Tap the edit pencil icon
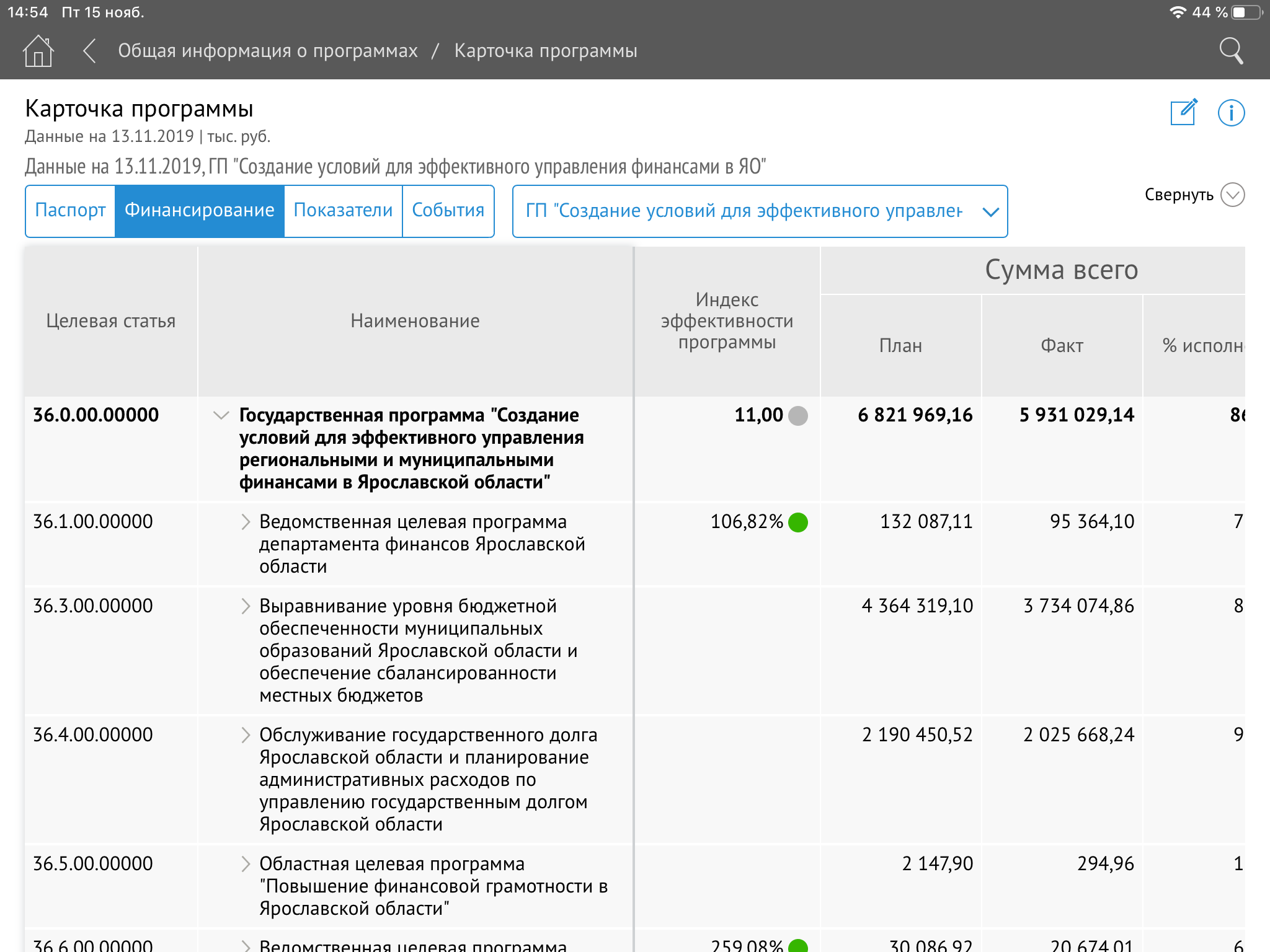The image size is (1270, 952). click(x=1183, y=113)
